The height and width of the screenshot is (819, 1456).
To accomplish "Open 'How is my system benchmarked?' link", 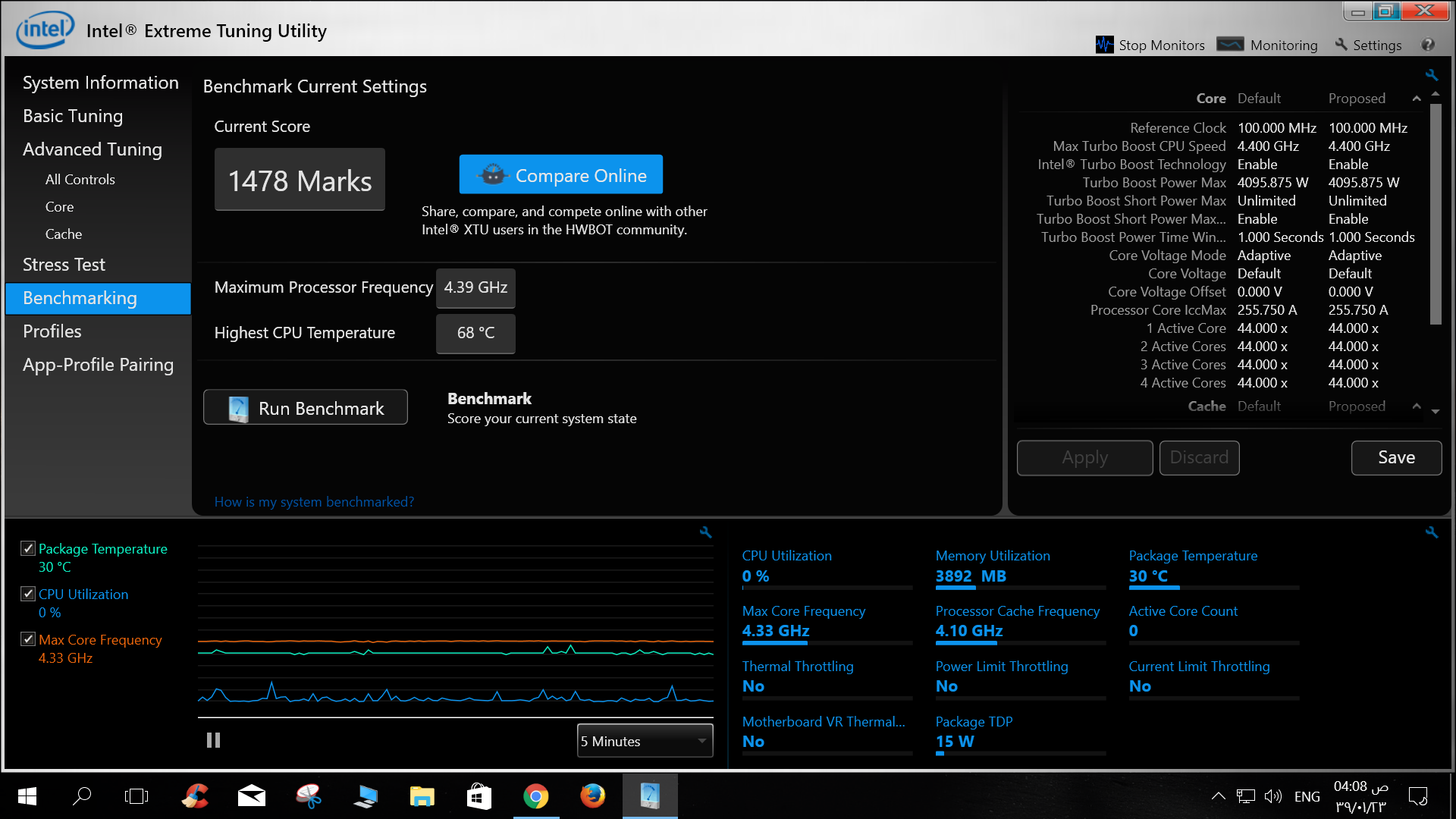I will [314, 502].
